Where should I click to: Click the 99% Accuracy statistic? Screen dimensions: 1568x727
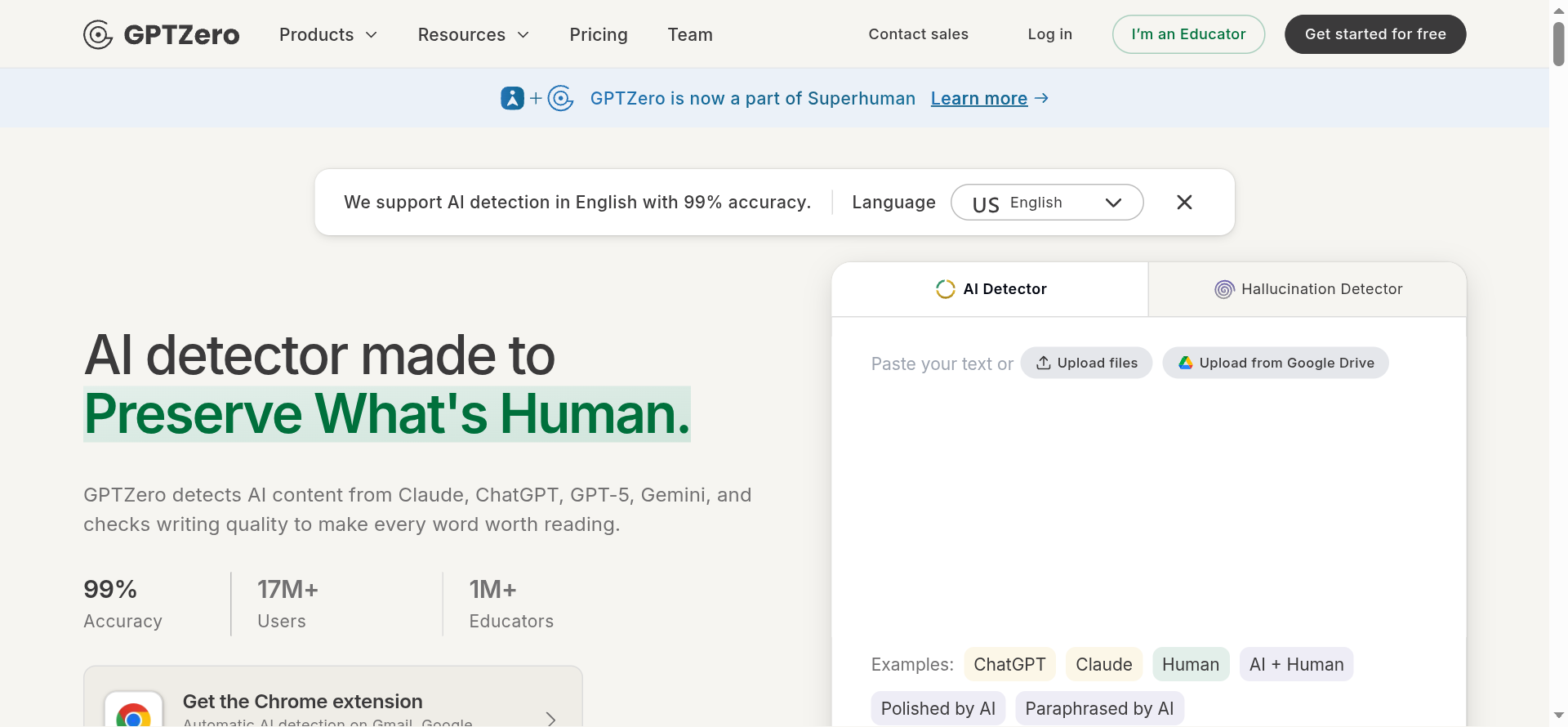point(122,604)
